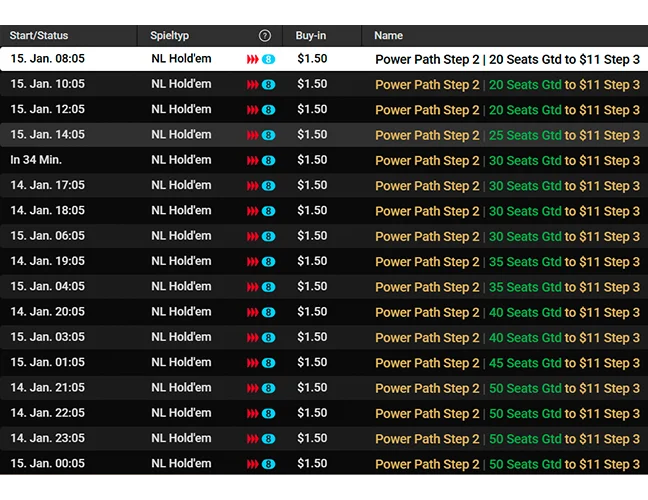Image resolution: width=648 pixels, height=500 pixels.
Task: Click red turbo arrows in 15. Jan. 00:05 row
Action: click(x=253, y=465)
